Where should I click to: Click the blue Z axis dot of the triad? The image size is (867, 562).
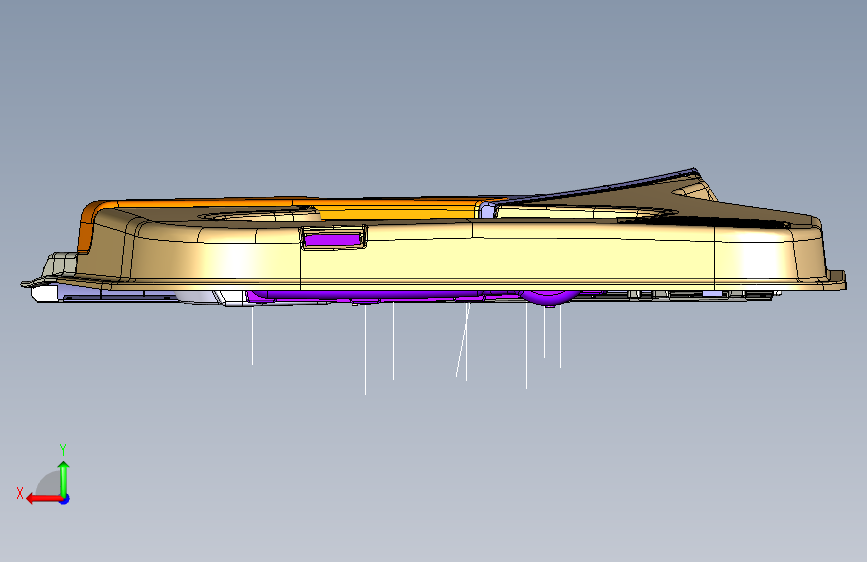(x=65, y=499)
